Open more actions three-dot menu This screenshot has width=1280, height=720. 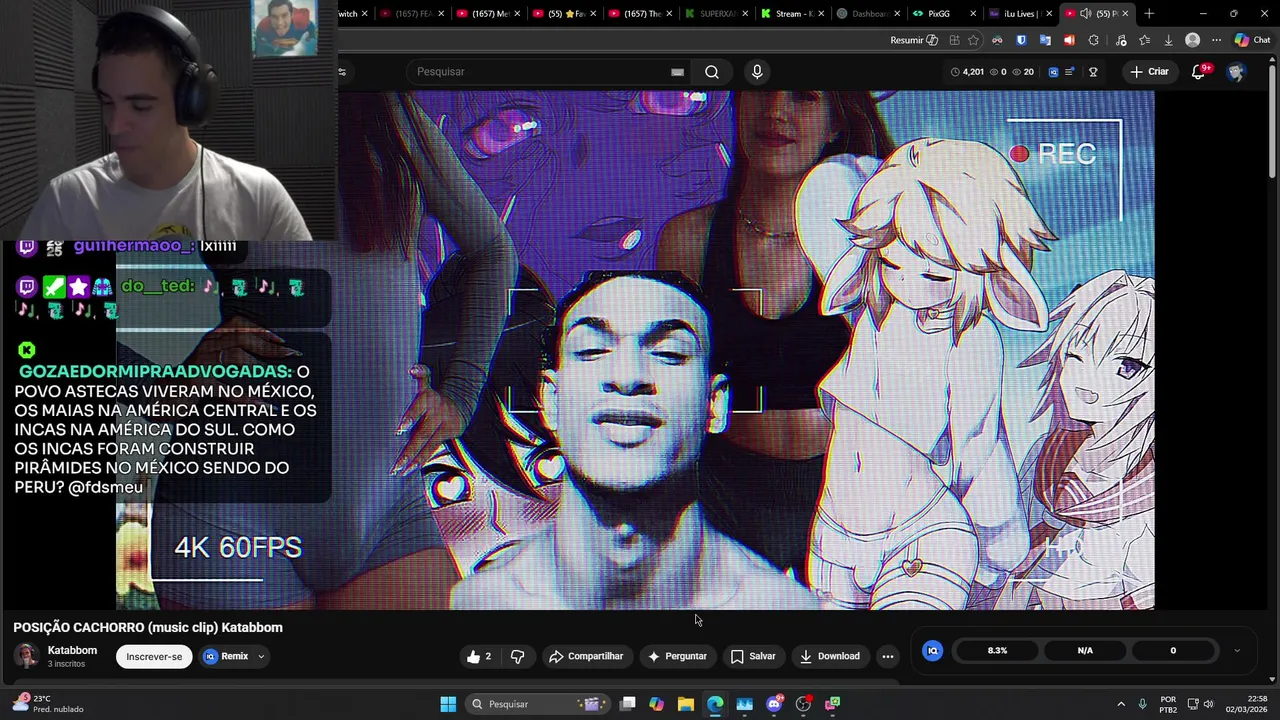coord(887,656)
